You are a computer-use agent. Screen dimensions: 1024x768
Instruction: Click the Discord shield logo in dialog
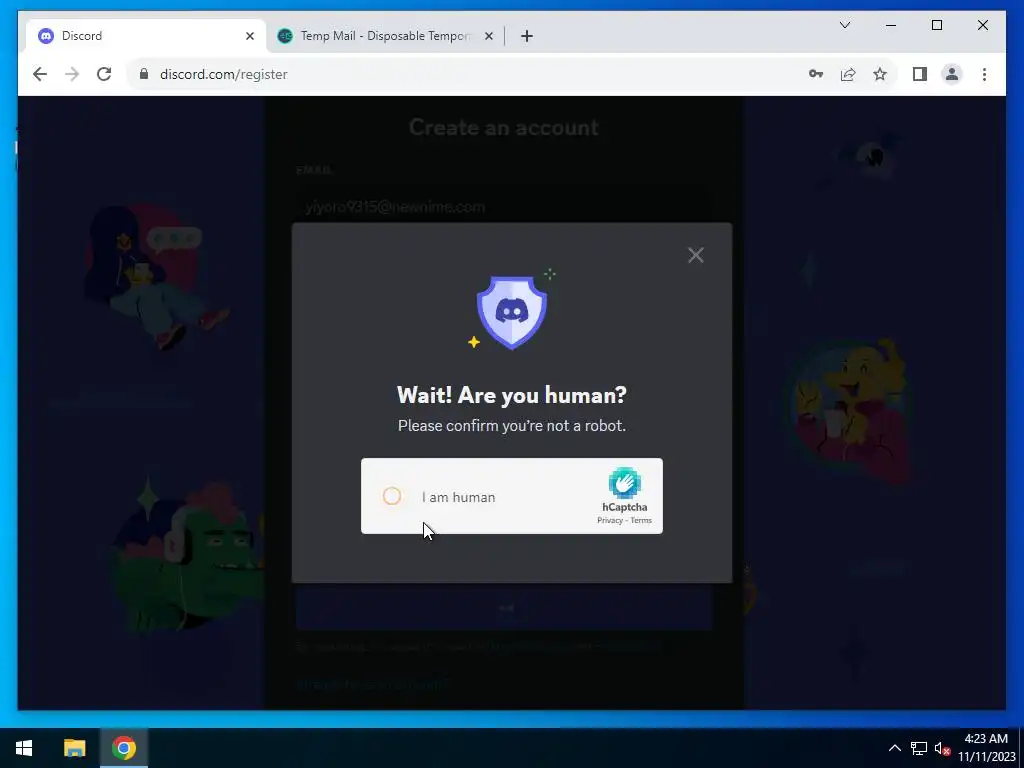coord(512,312)
